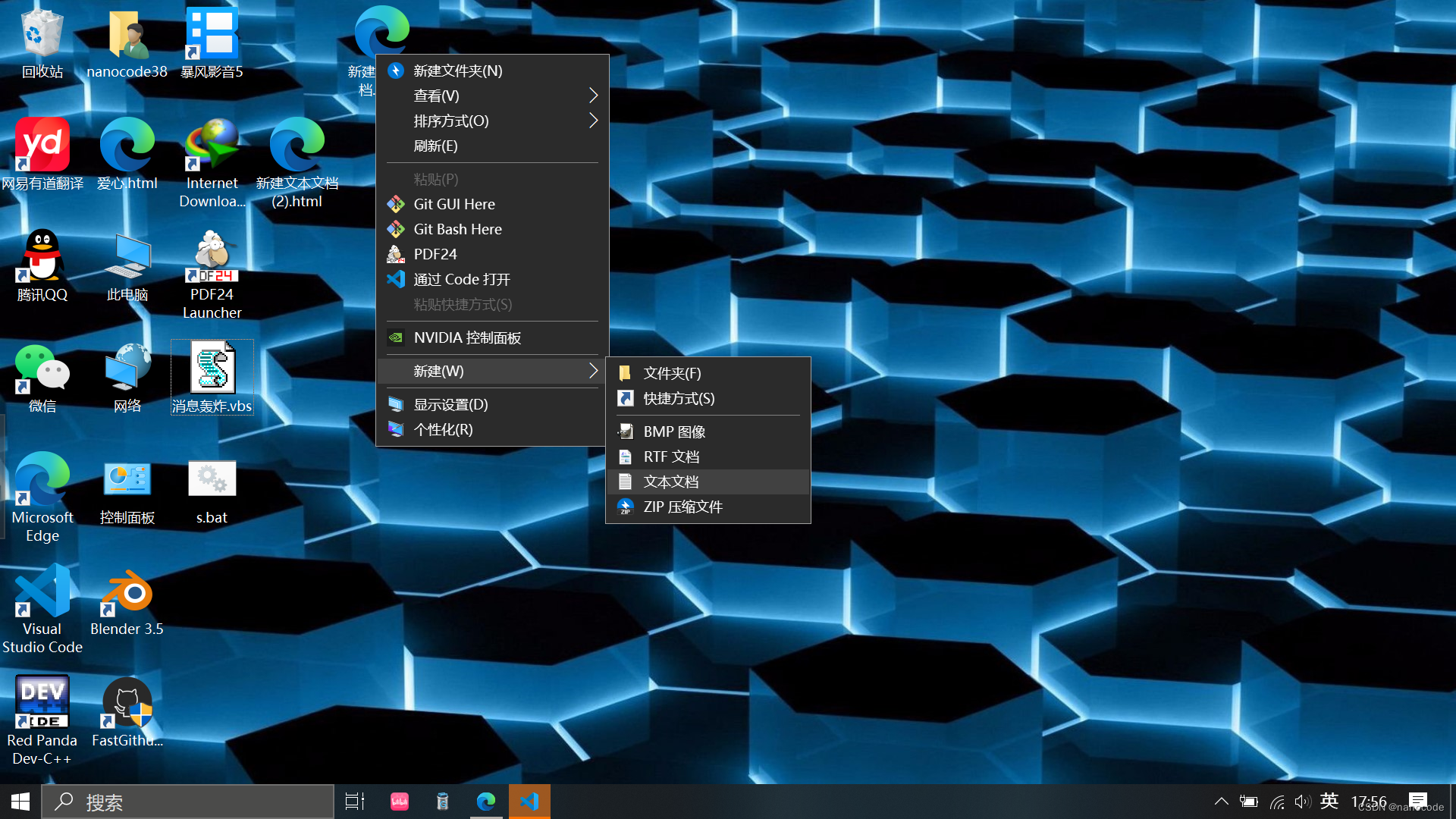This screenshot has height=819, width=1456.
Task: Expand the 查看(V) submenu
Action: click(x=493, y=96)
